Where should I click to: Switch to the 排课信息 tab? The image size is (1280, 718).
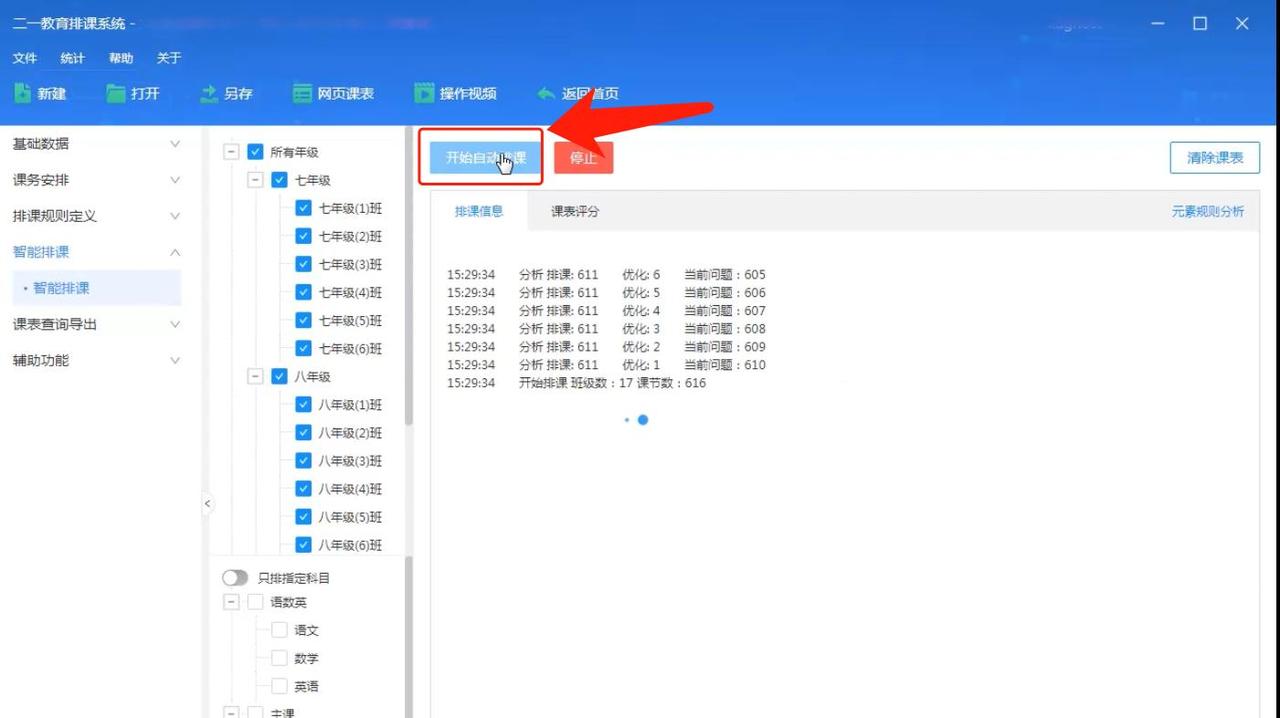click(x=479, y=211)
